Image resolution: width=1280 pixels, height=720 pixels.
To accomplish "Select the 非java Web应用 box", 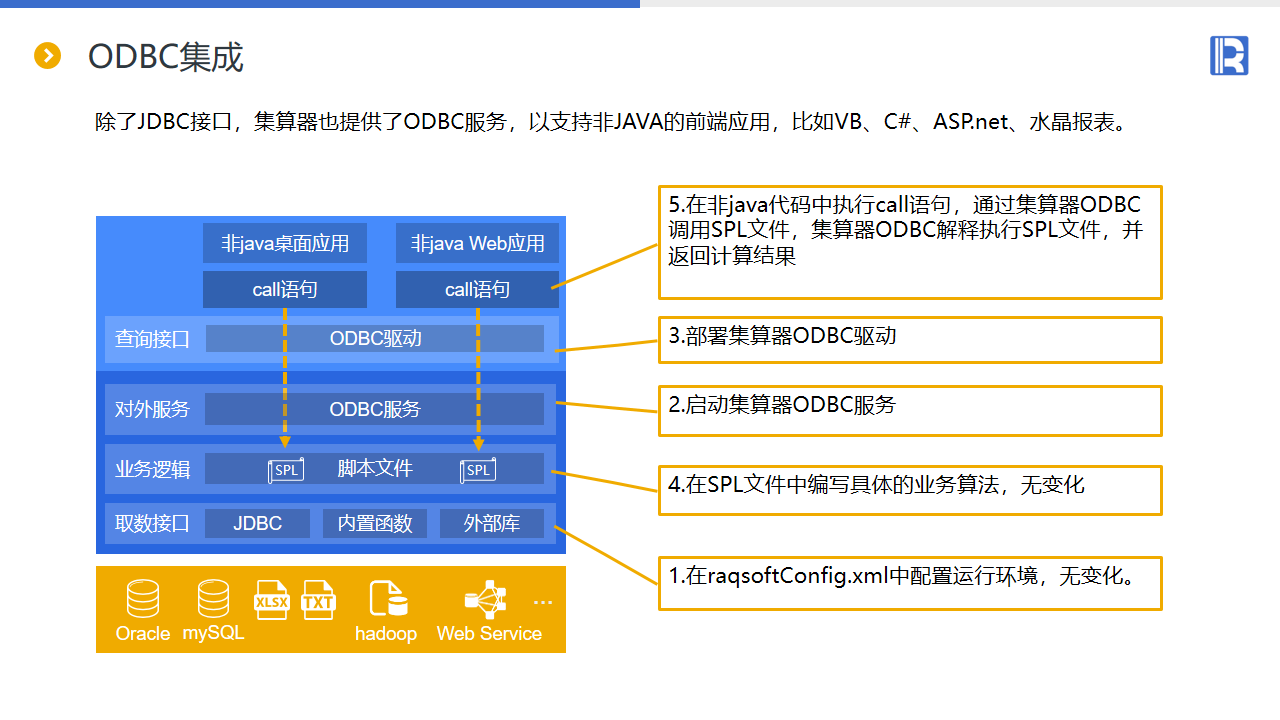I will point(478,243).
